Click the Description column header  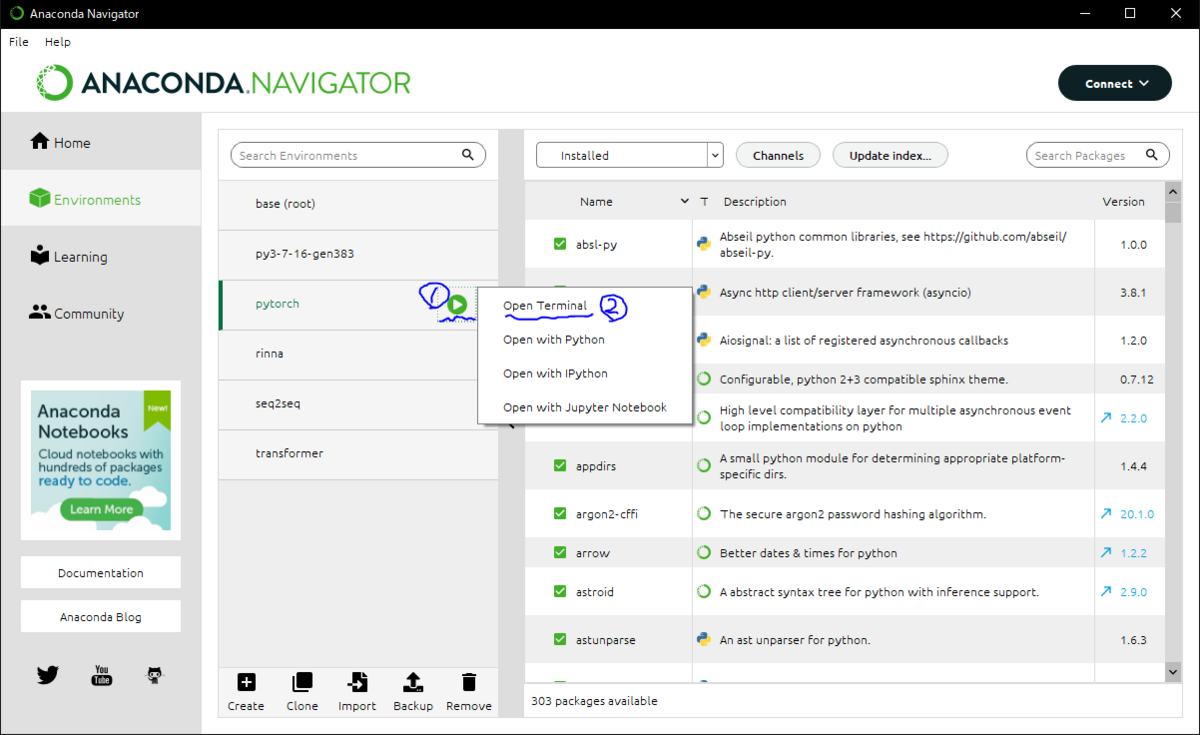pos(755,201)
